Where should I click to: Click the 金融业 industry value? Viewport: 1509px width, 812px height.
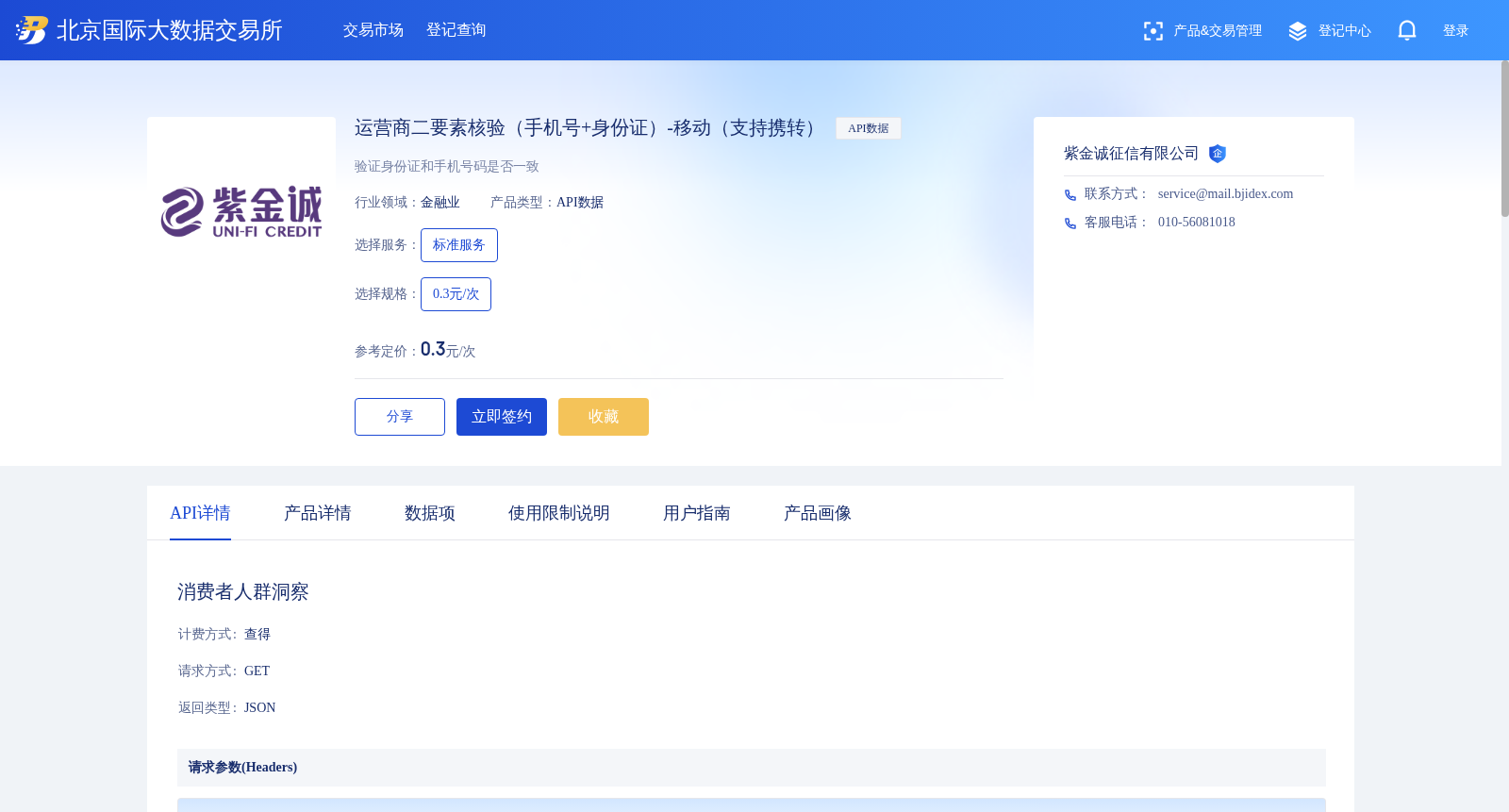[x=440, y=203]
